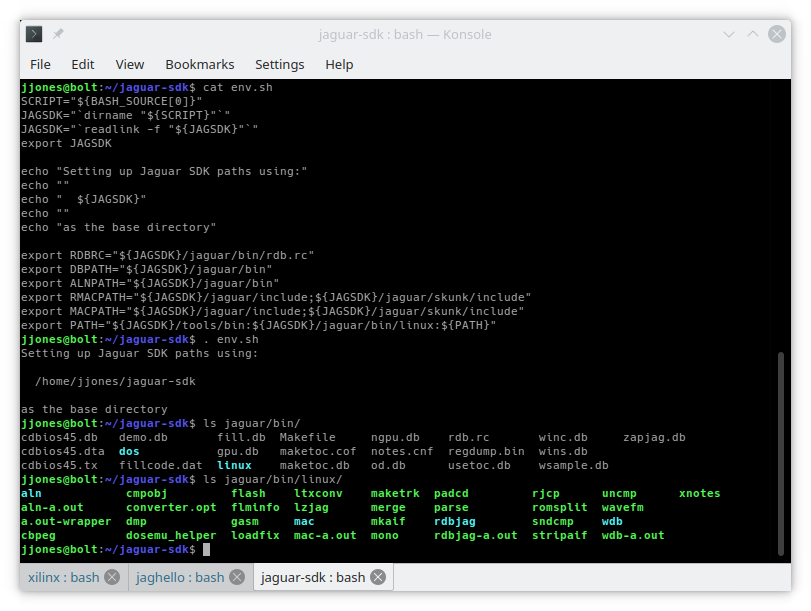Click the terminal scrollbar handle
Viewport: 811px width, 611px height.
point(783,455)
